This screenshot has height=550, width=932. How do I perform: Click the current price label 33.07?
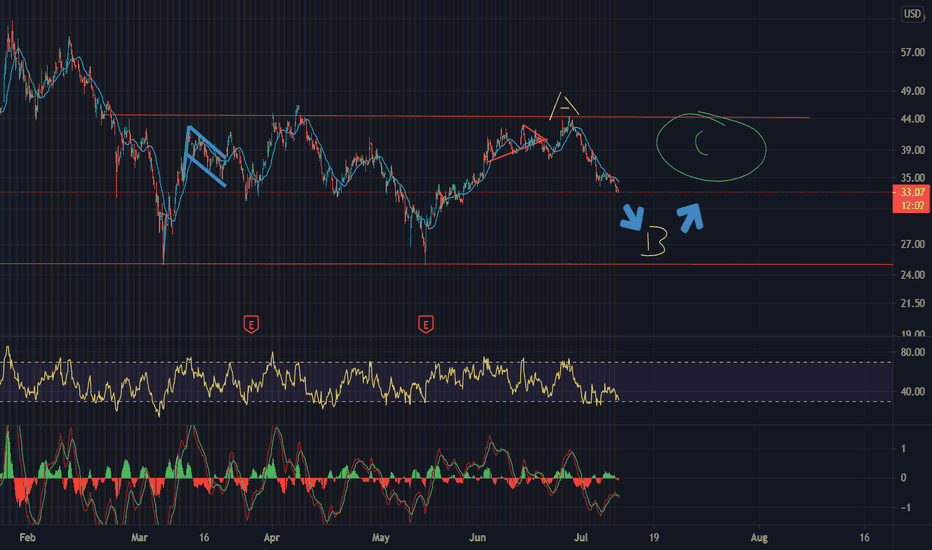[912, 192]
